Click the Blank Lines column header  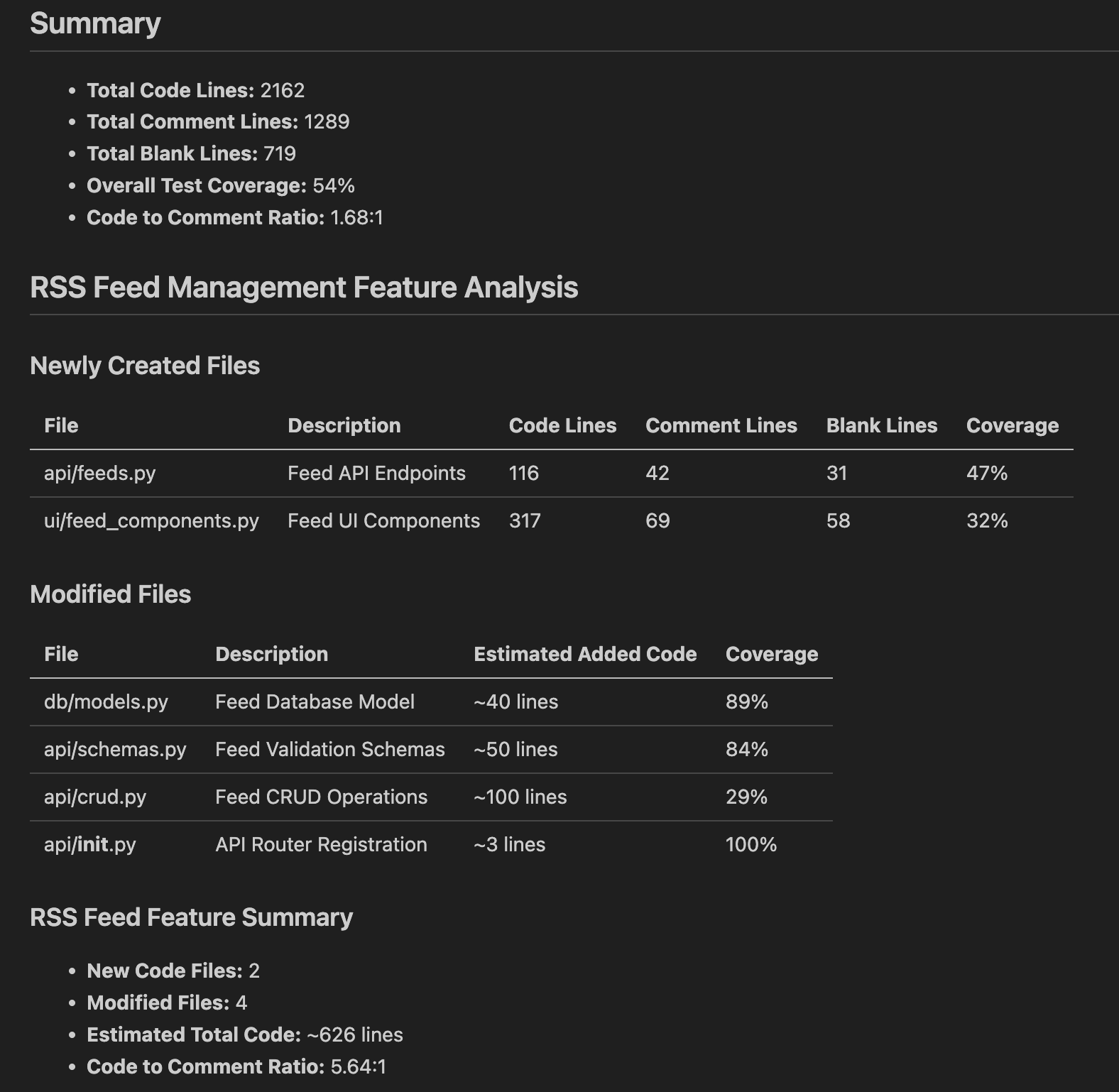[881, 425]
